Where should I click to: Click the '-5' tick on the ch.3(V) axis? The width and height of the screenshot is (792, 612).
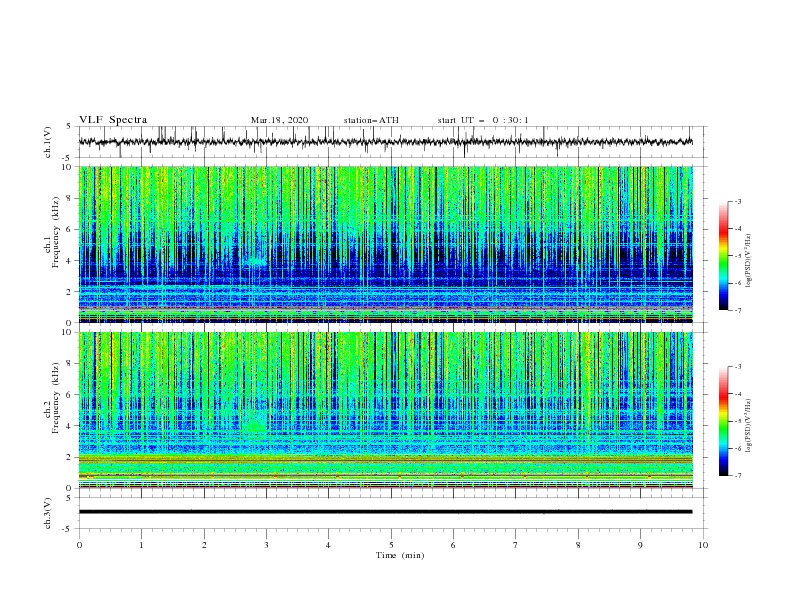coord(68,529)
